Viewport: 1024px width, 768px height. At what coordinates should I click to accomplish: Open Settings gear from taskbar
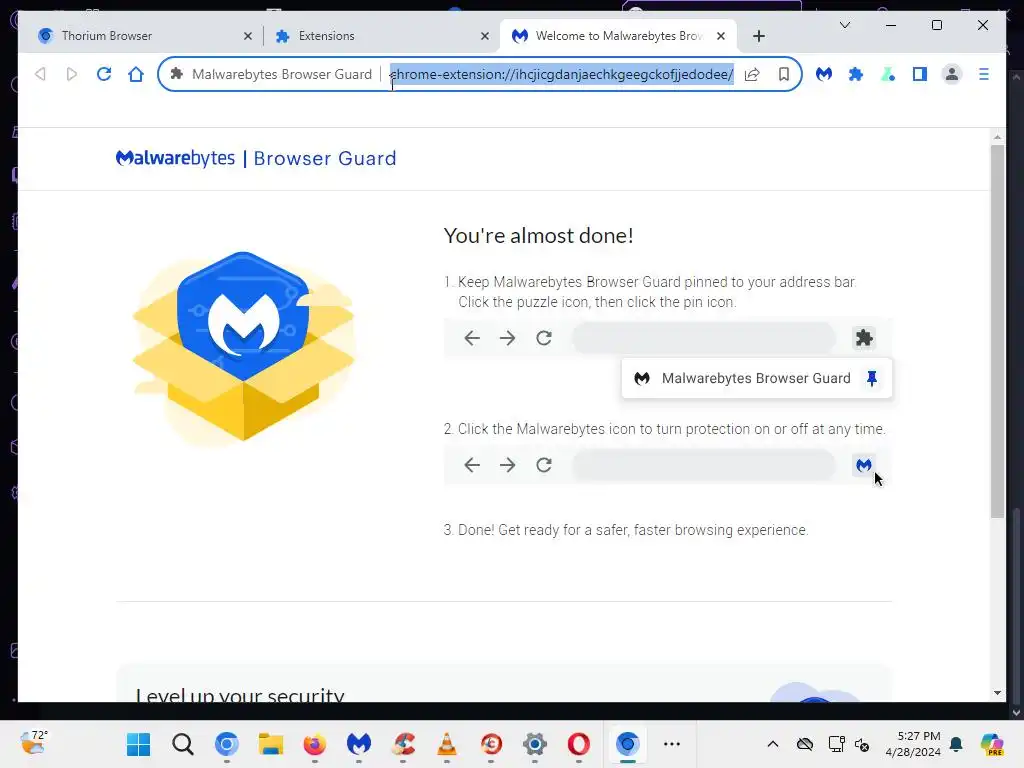tap(535, 744)
